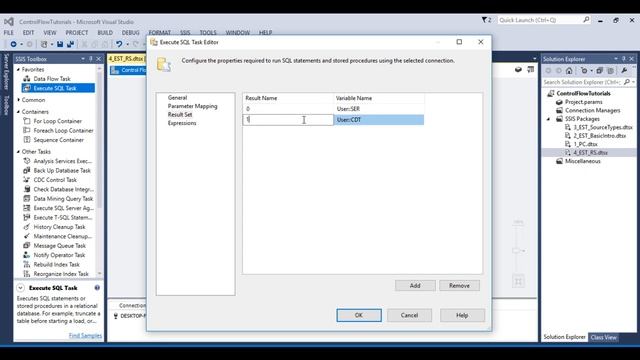Click the History Cleanup Task icon
This screenshot has height=360, width=640.
point(27,227)
